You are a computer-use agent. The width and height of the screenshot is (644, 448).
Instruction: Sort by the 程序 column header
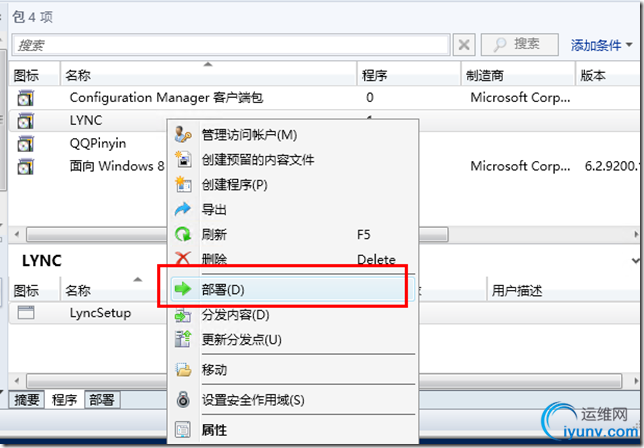(x=409, y=75)
